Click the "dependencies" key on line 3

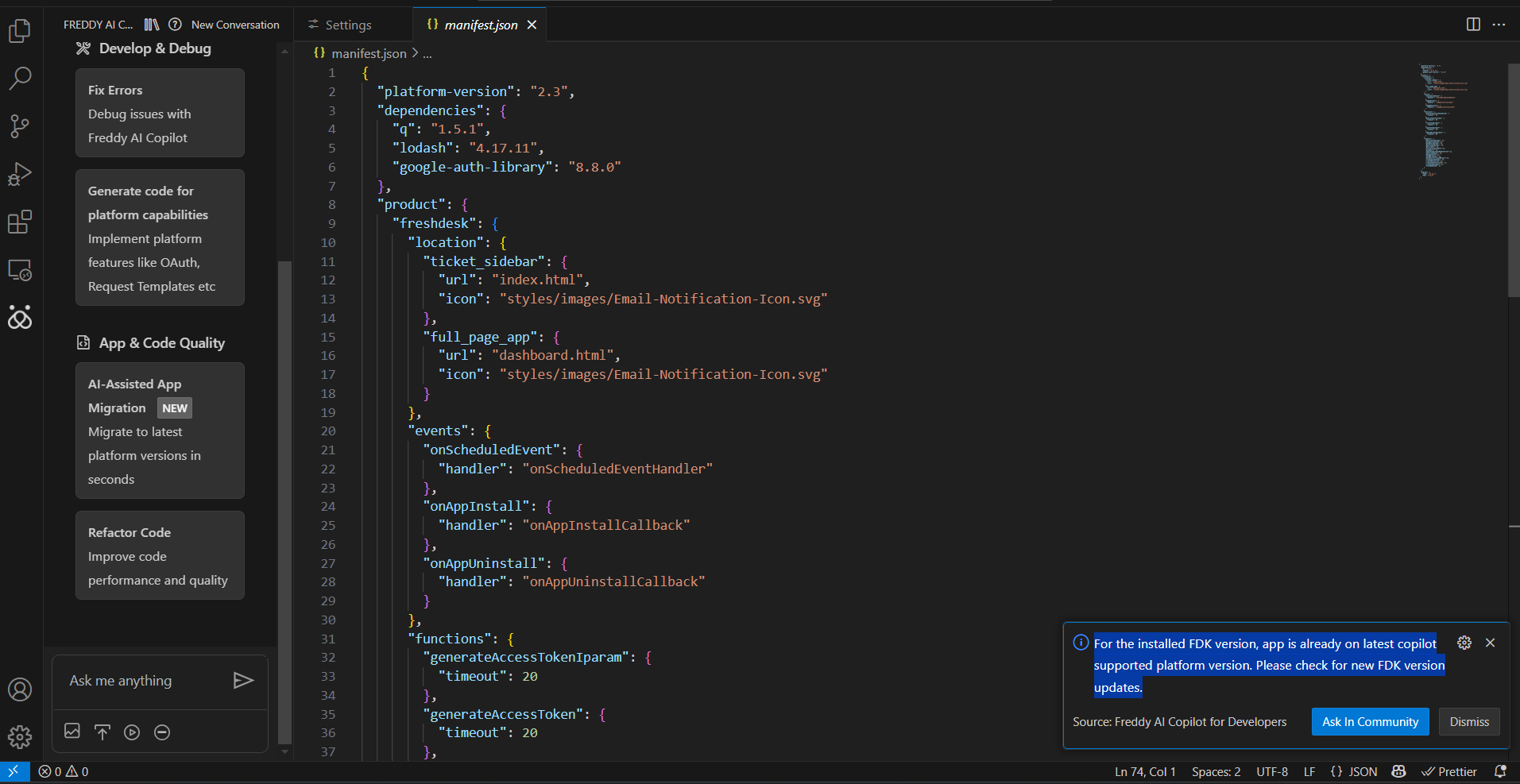coord(430,110)
